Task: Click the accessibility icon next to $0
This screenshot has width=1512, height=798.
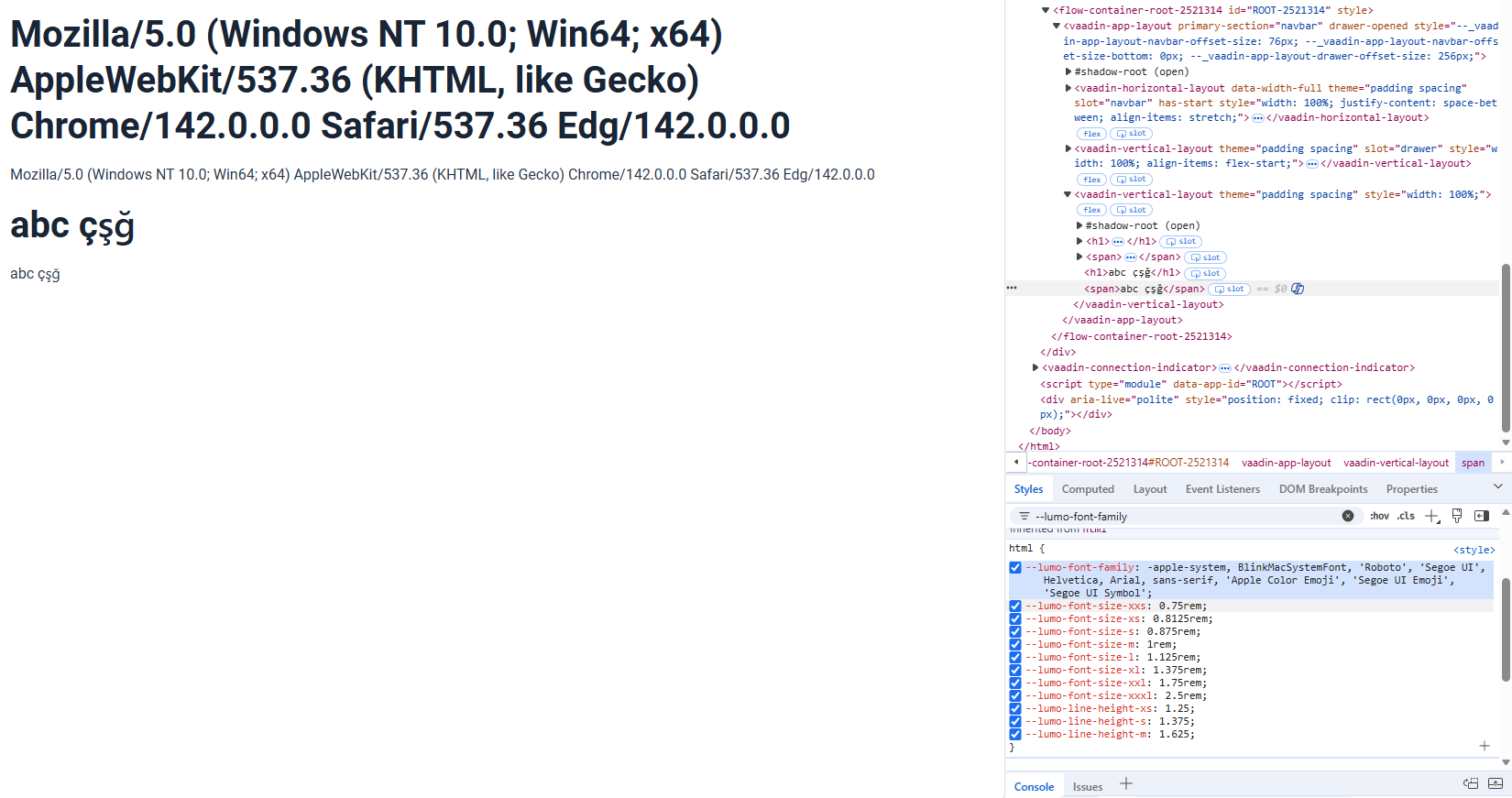Action: [1298, 289]
